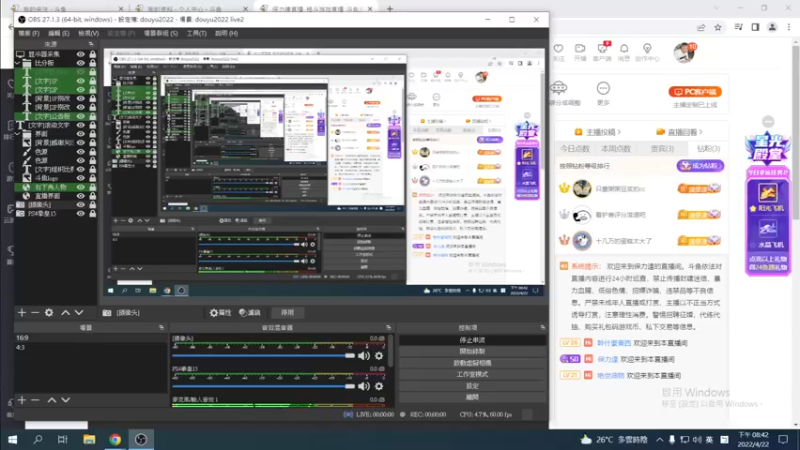Open the 更多 more options icon
This screenshot has height=450, width=800.
click(603, 93)
